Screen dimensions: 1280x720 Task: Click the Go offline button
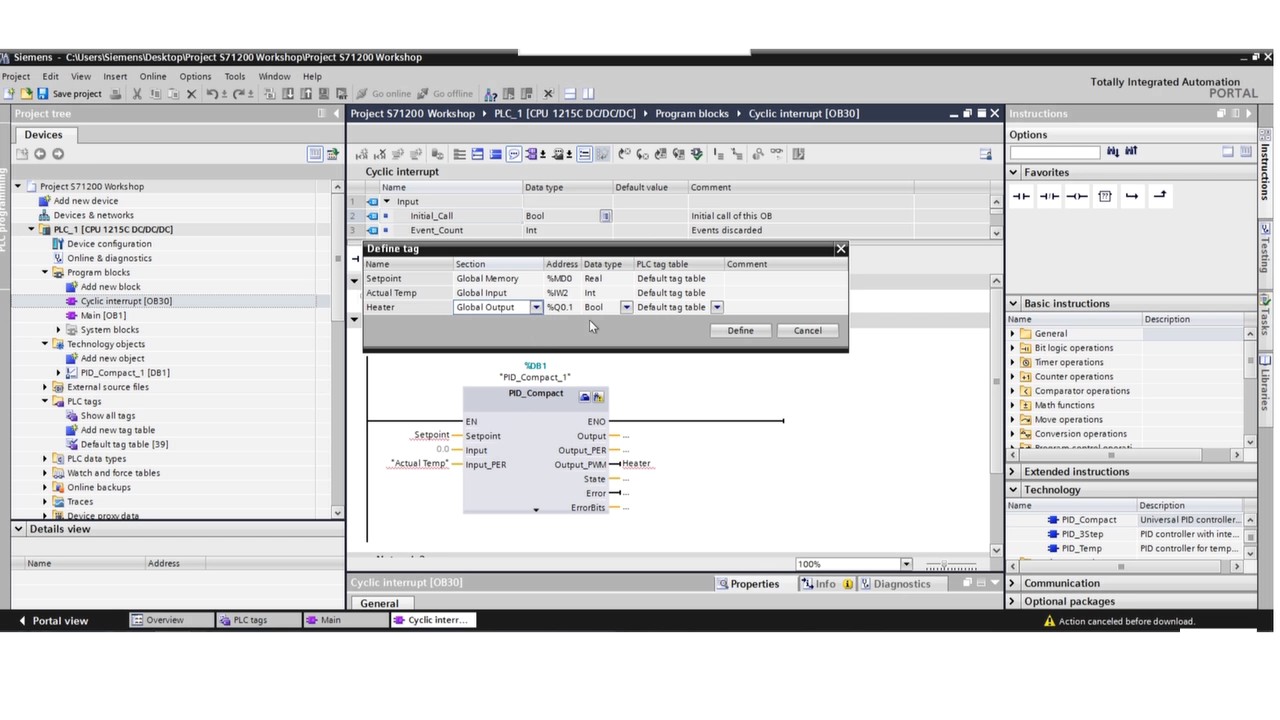(446, 94)
